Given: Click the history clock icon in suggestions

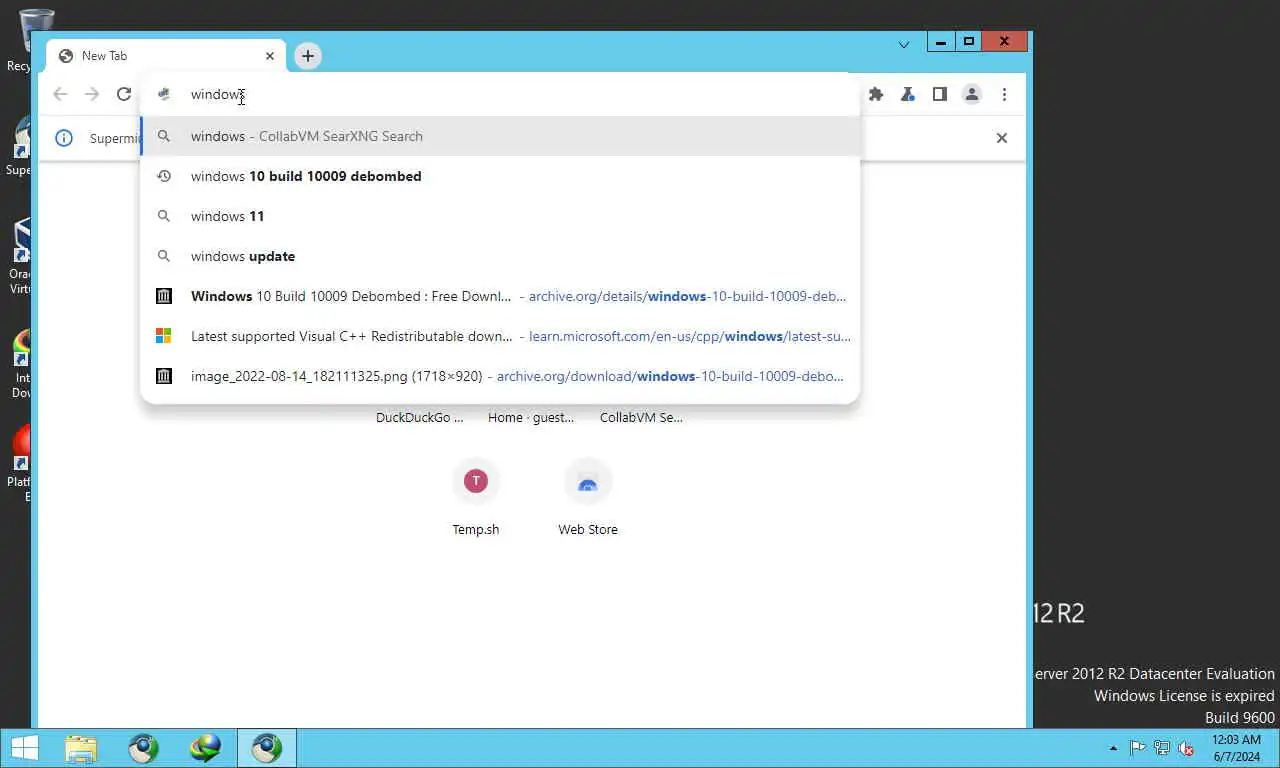Looking at the screenshot, I should (x=164, y=176).
